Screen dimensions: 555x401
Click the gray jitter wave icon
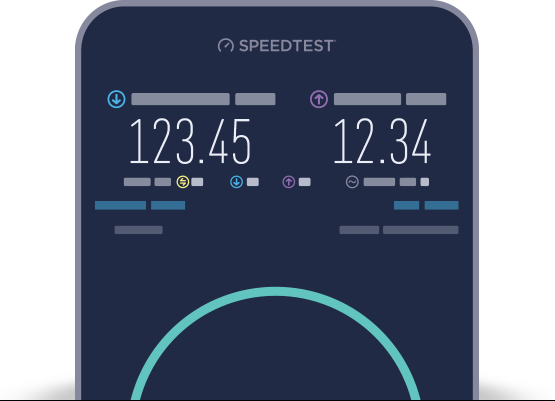352,182
